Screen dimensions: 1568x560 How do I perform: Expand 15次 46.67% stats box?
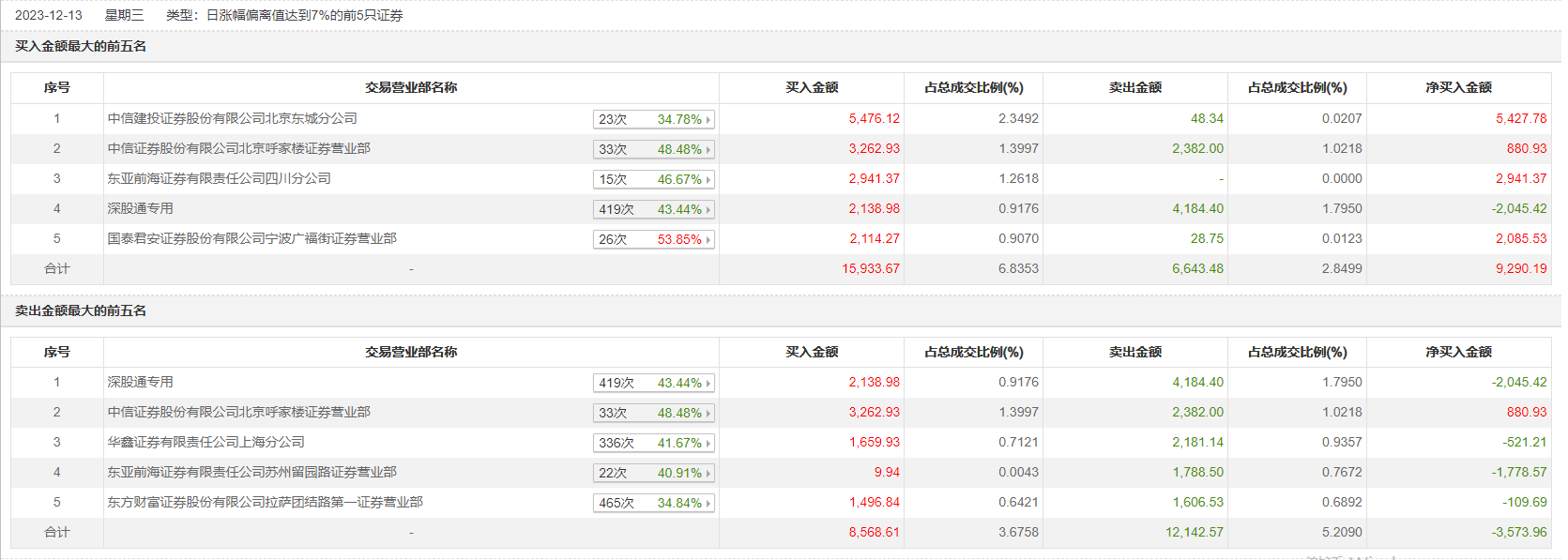(654, 179)
